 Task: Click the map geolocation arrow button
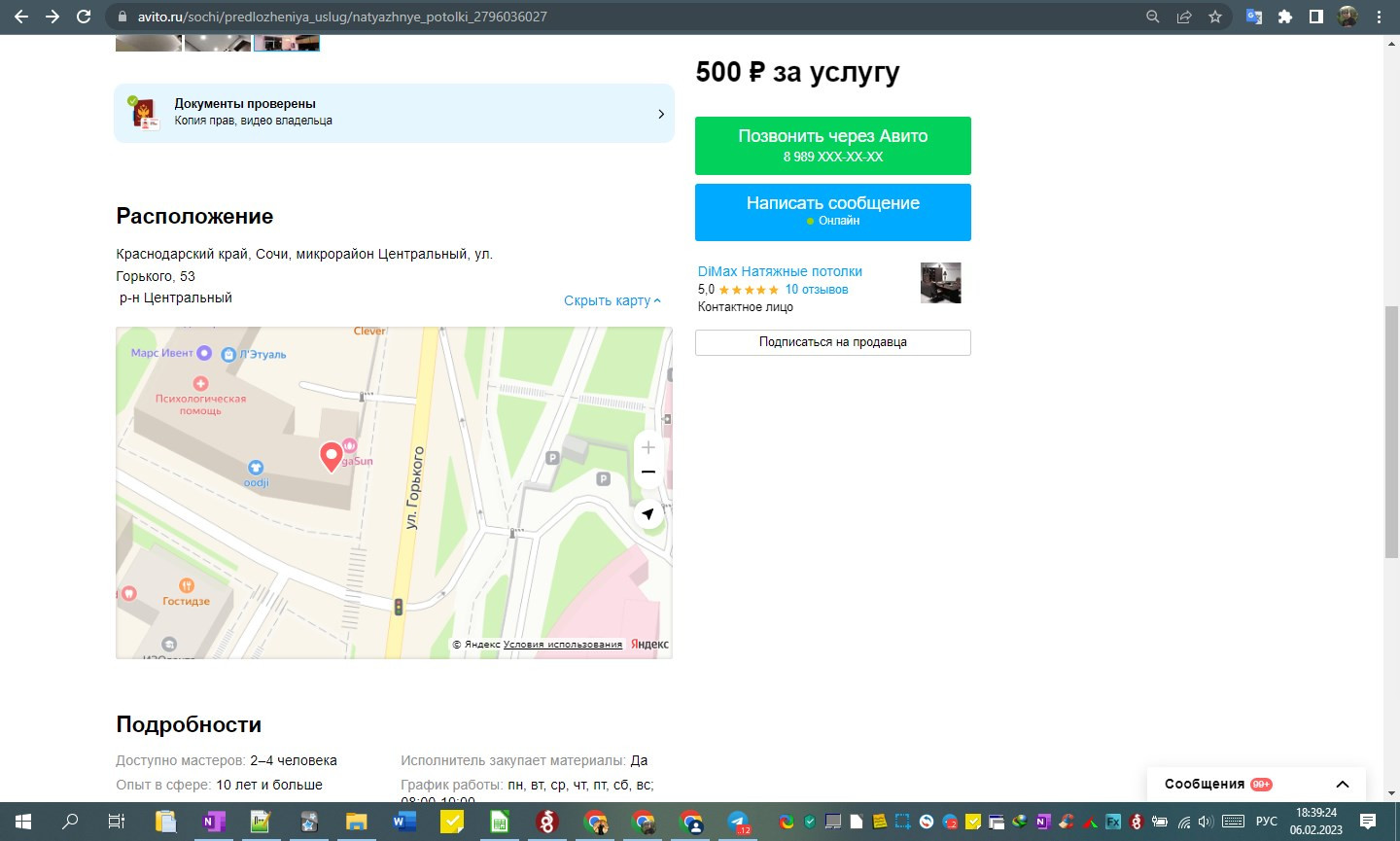(648, 514)
